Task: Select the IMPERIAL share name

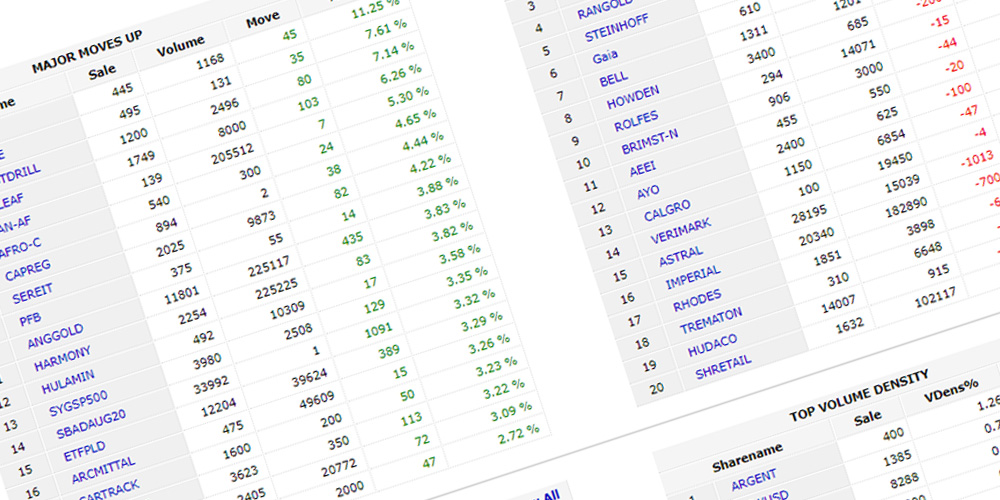Action: [x=692, y=278]
